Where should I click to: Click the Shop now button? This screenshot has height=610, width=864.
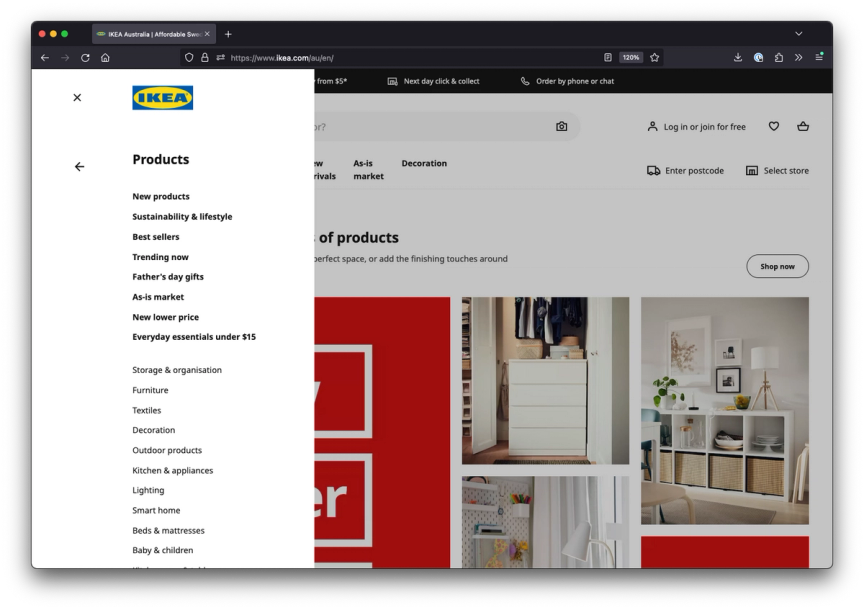(x=777, y=266)
